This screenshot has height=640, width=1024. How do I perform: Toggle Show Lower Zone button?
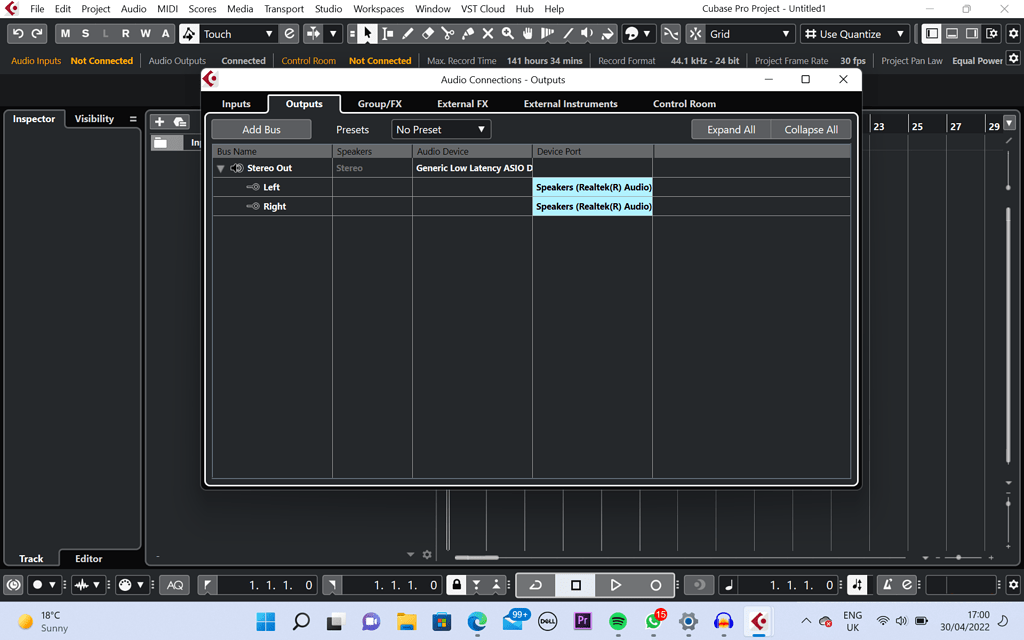coord(952,34)
